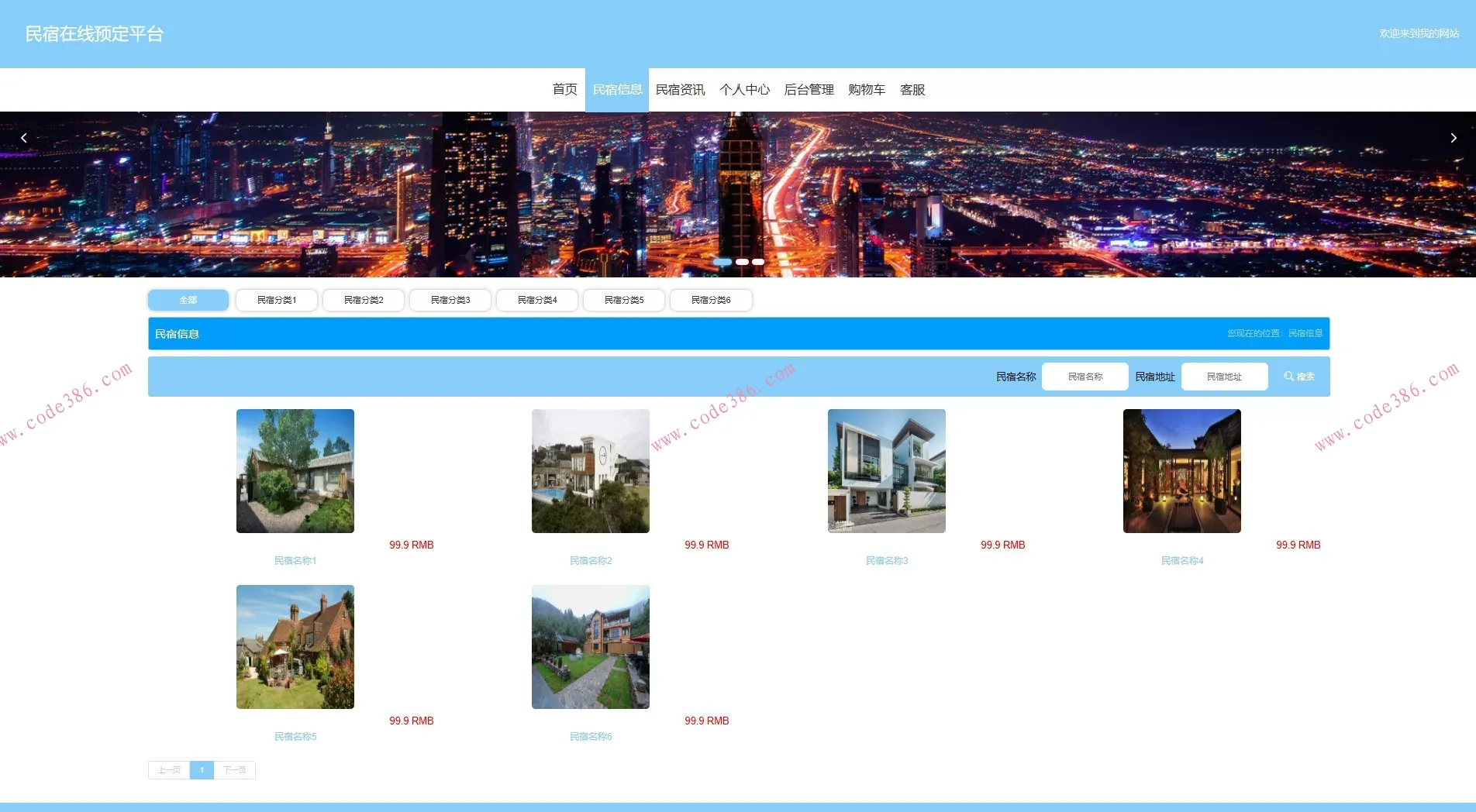This screenshot has height=812, width=1476.
Task: Focus the 民宿地址 search input
Action: pyautogui.click(x=1225, y=377)
